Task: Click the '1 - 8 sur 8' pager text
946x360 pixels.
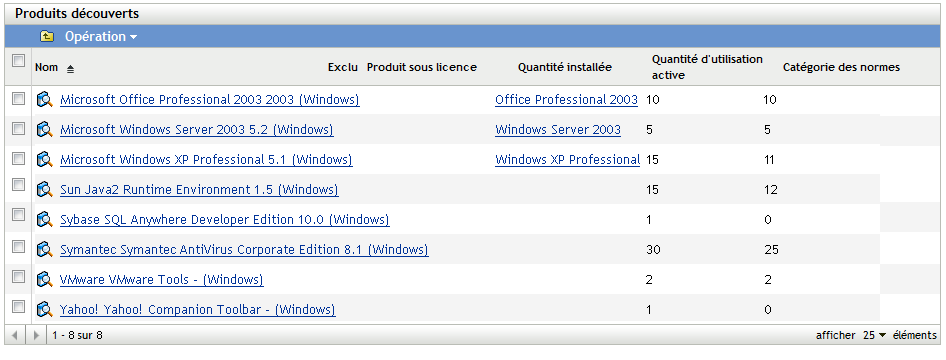Action: [77, 335]
